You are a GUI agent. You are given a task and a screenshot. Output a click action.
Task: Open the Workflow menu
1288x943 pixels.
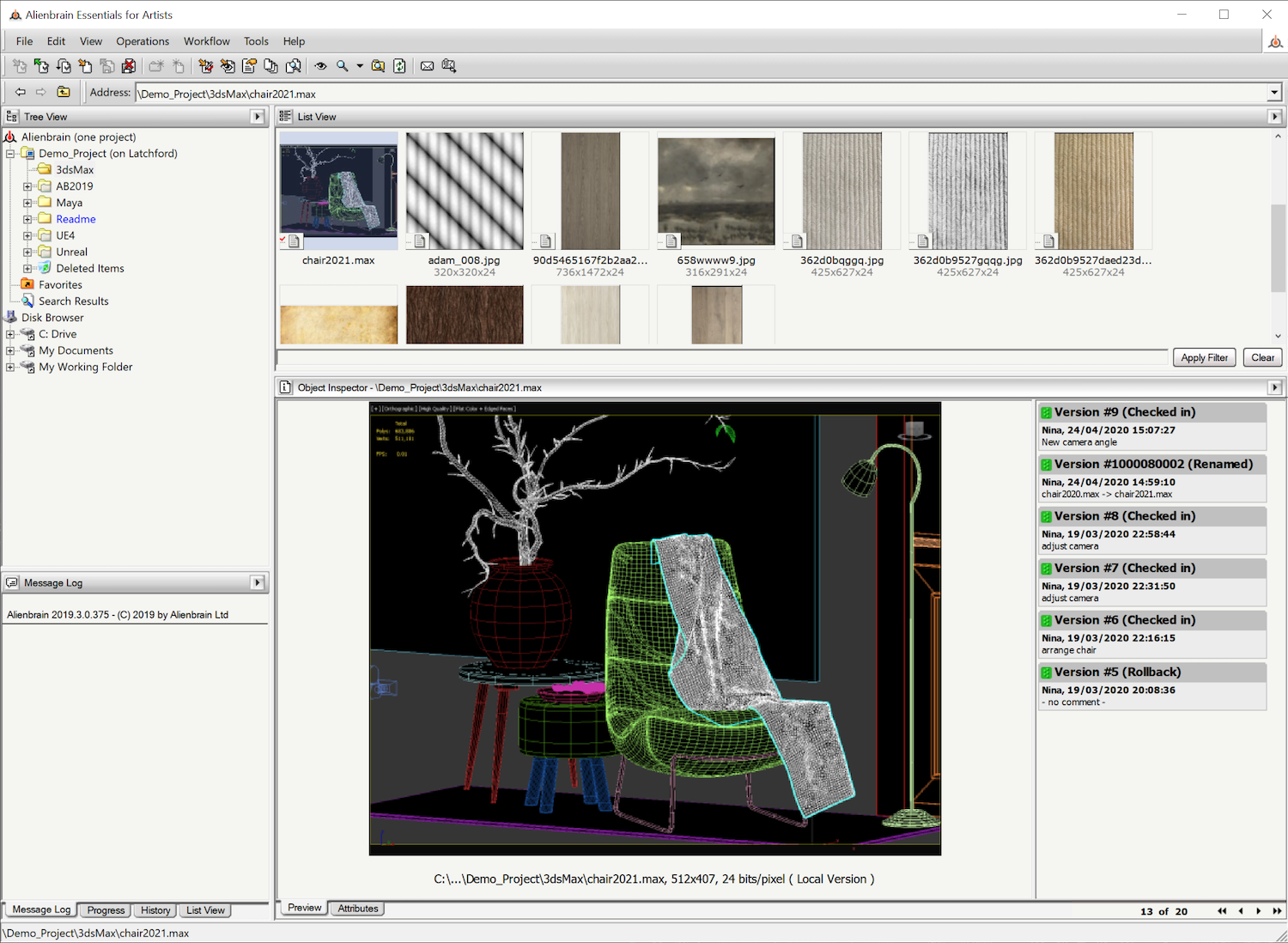(x=206, y=41)
